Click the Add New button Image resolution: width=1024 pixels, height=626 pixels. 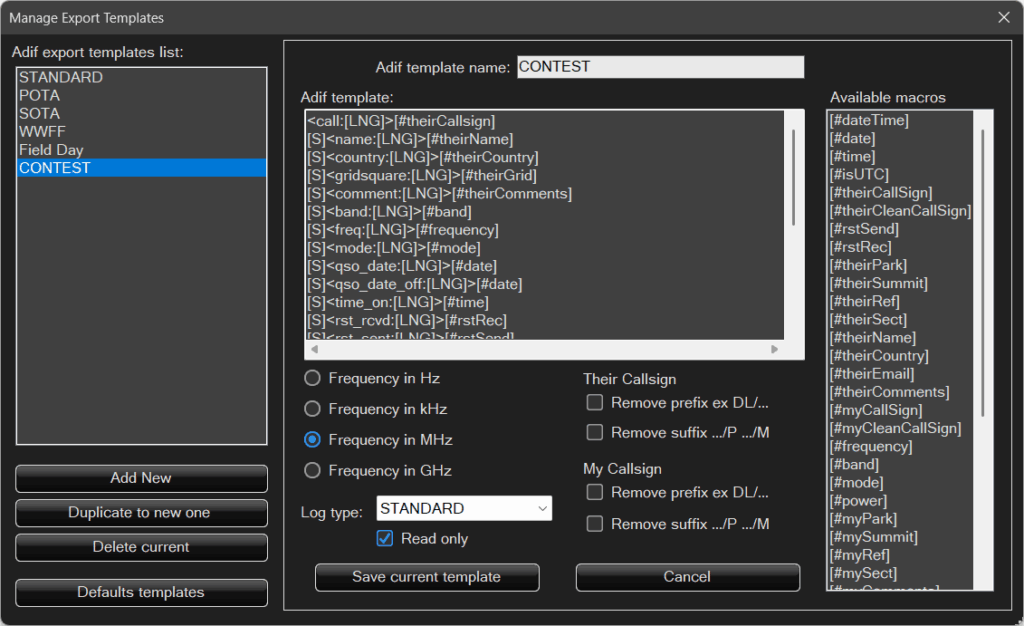pyautogui.click(x=141, y=478)
